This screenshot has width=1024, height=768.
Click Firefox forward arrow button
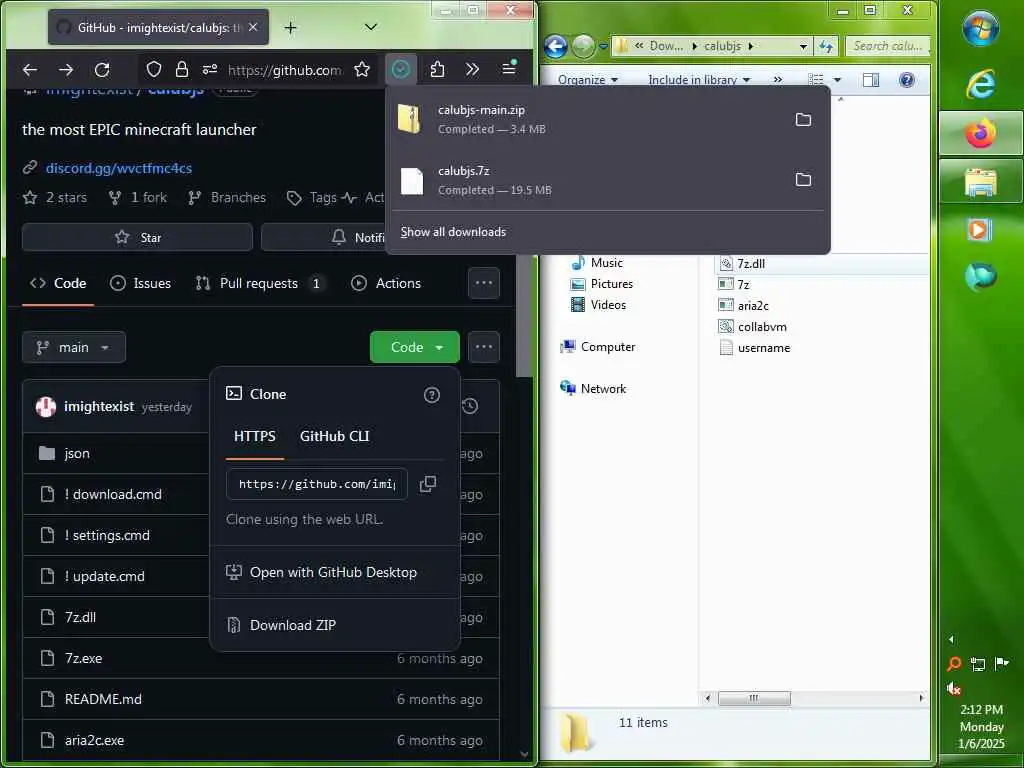coord(66,69)
